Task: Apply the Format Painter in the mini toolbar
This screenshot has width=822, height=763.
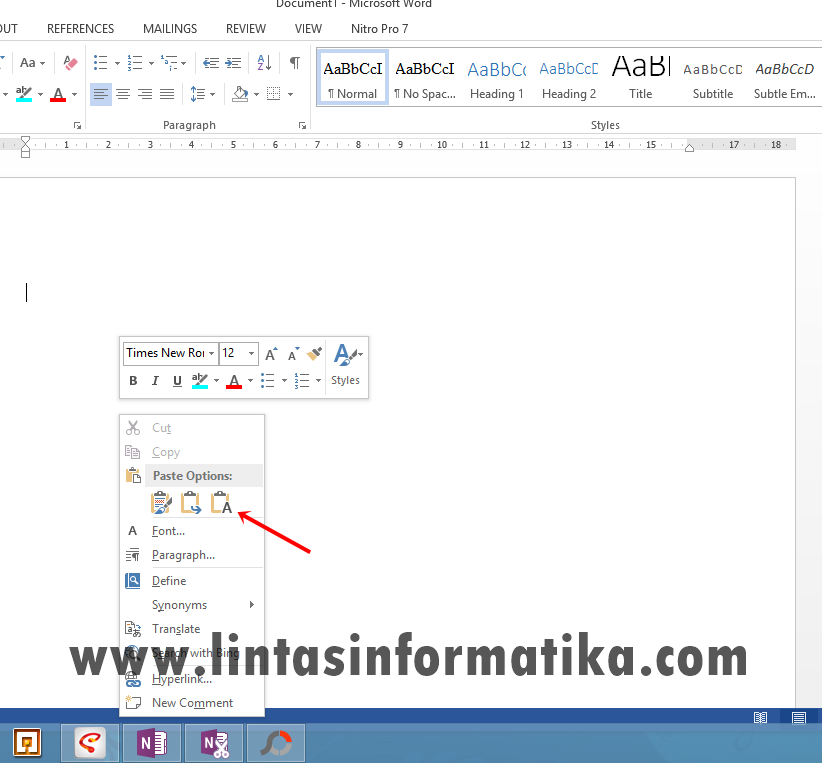Action: [x=313, y=352]
